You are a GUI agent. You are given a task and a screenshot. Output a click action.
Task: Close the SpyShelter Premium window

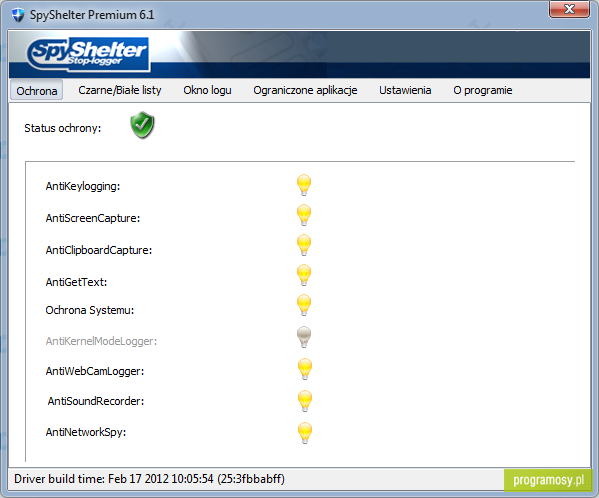569,9
